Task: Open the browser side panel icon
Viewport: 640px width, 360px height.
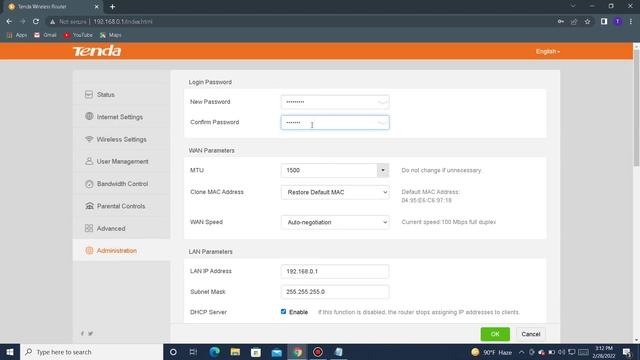Action: [x=604, y=21]
